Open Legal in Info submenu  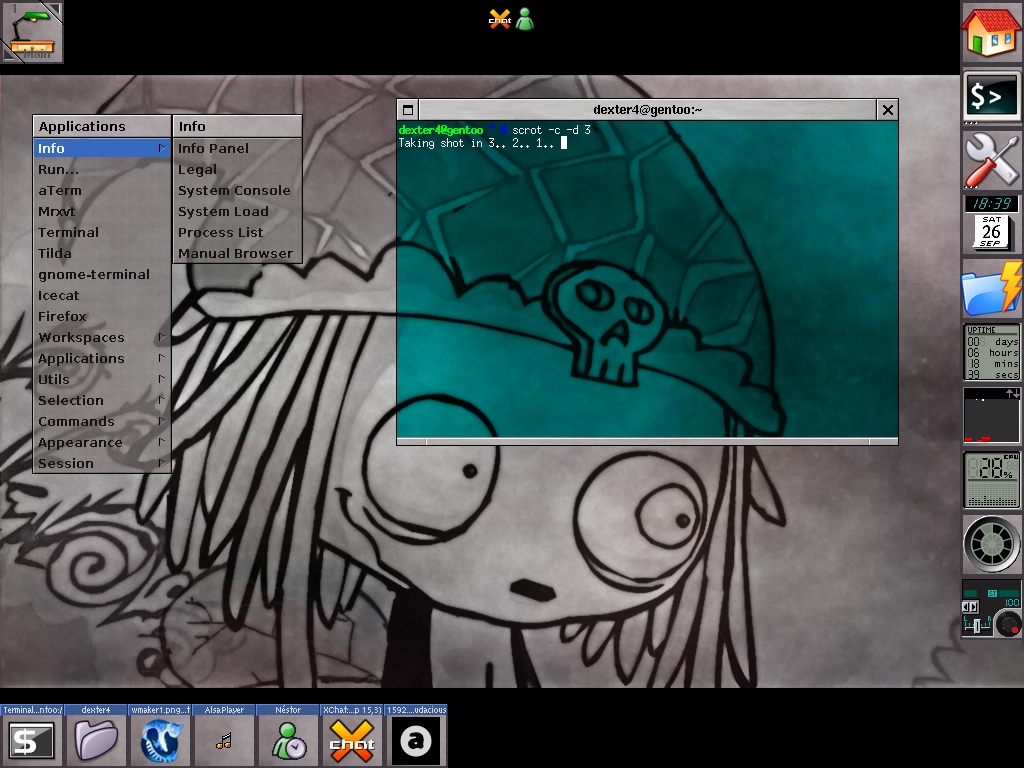[238, 169]
